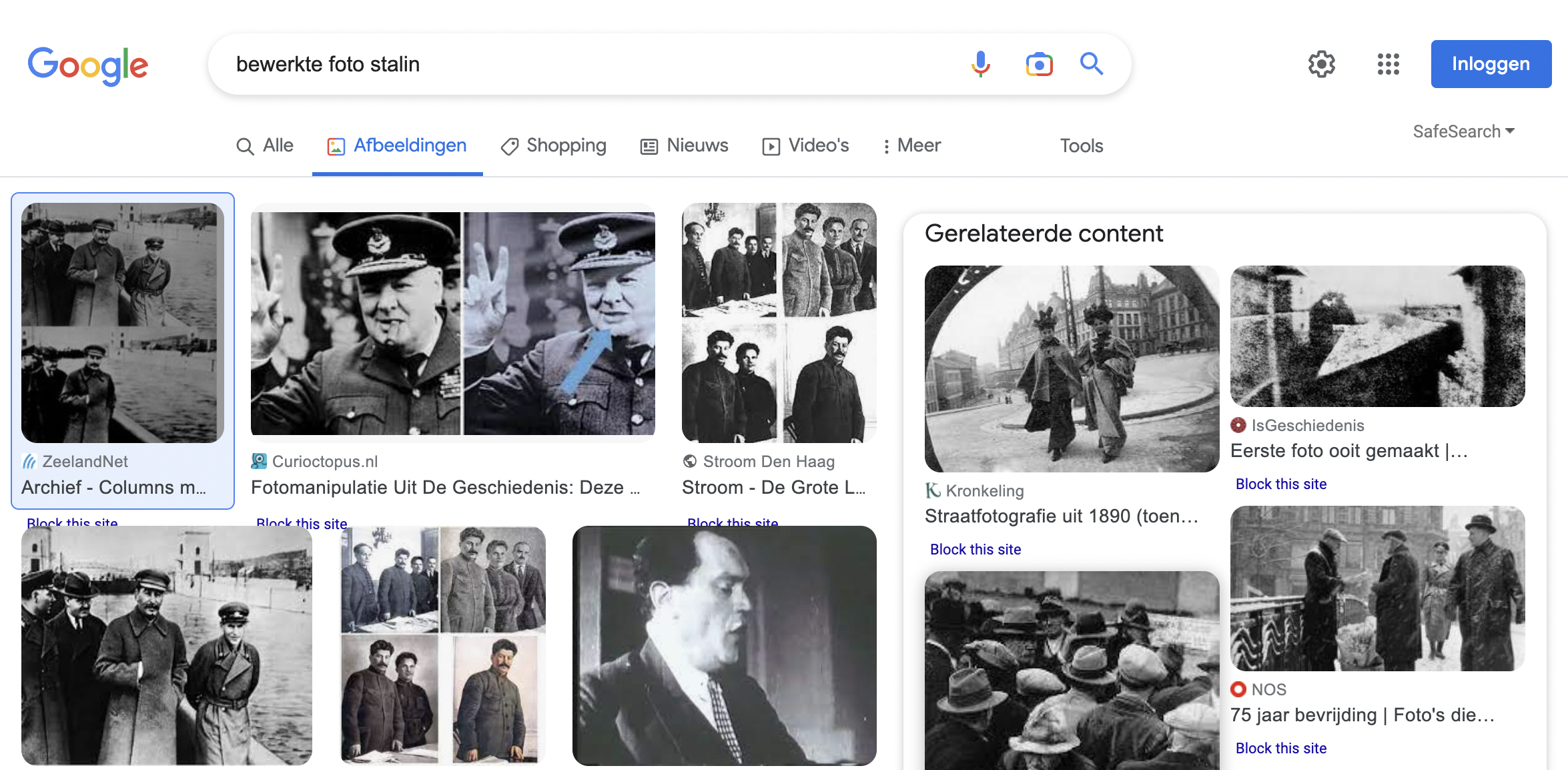This screenshot has width=1568, height=770.
Task: Open the bottom-row four-panel Stalin collage thumbnail
Action: (443, 645)
